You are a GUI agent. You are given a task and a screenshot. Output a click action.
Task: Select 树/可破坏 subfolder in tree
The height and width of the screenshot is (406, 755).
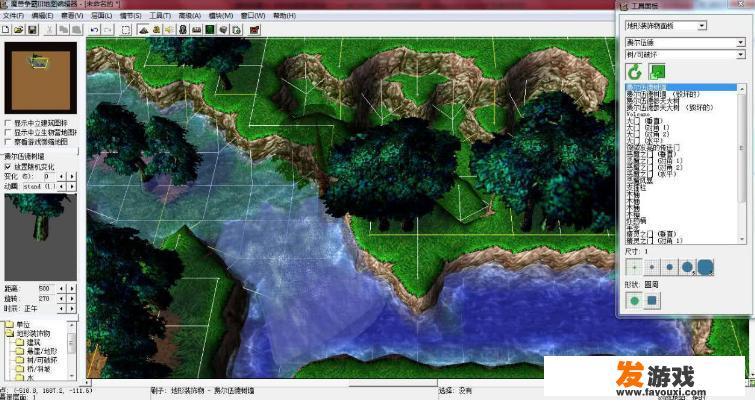(42, 360)
